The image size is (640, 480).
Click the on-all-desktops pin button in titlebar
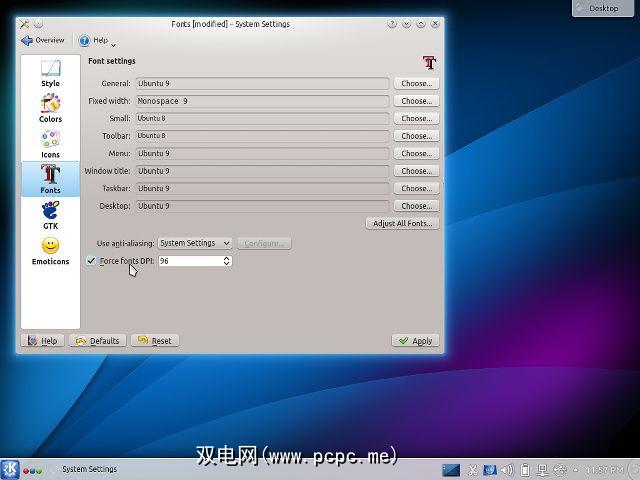[x=38, y=24]
